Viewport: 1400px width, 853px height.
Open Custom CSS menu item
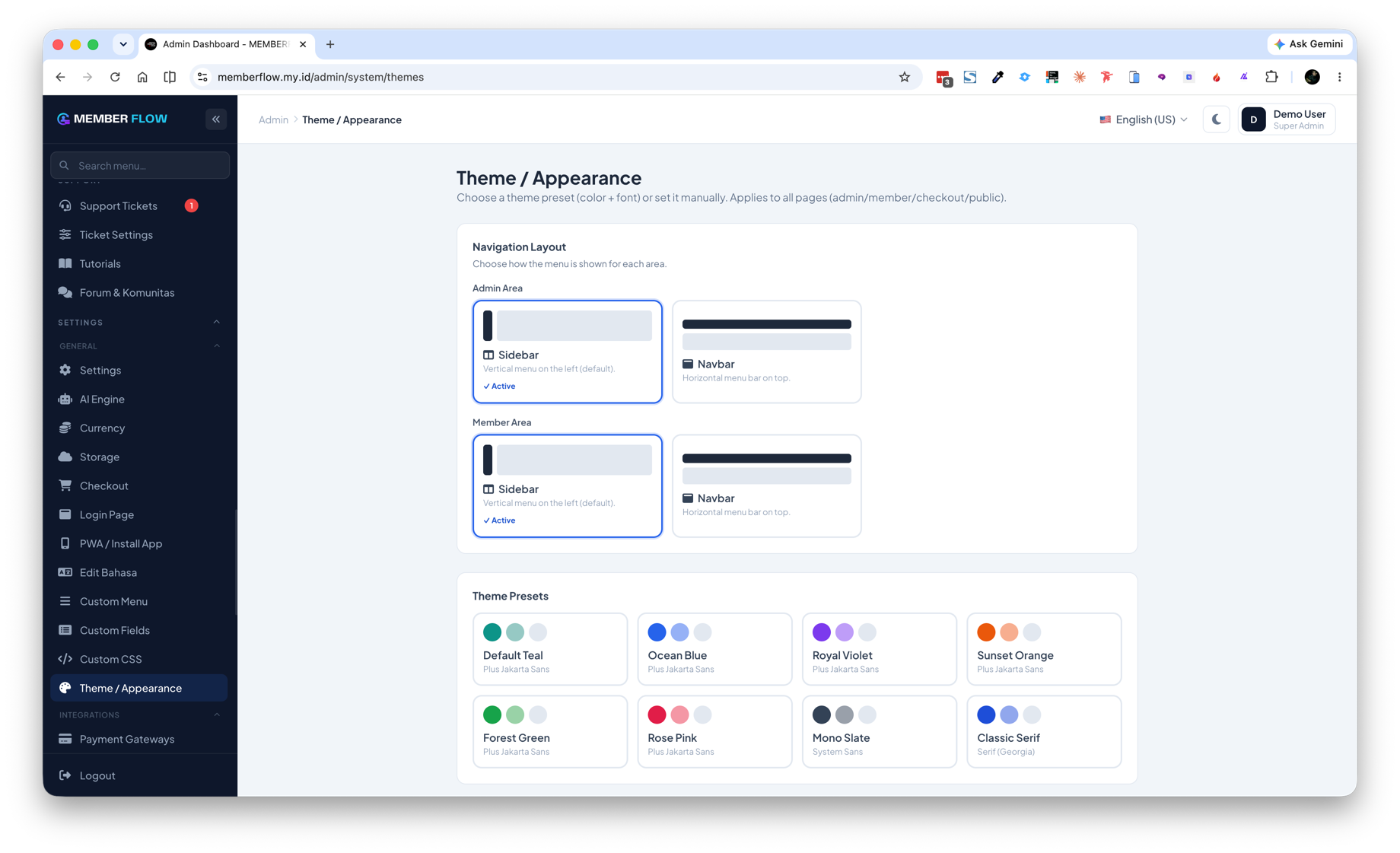point(139,659)
